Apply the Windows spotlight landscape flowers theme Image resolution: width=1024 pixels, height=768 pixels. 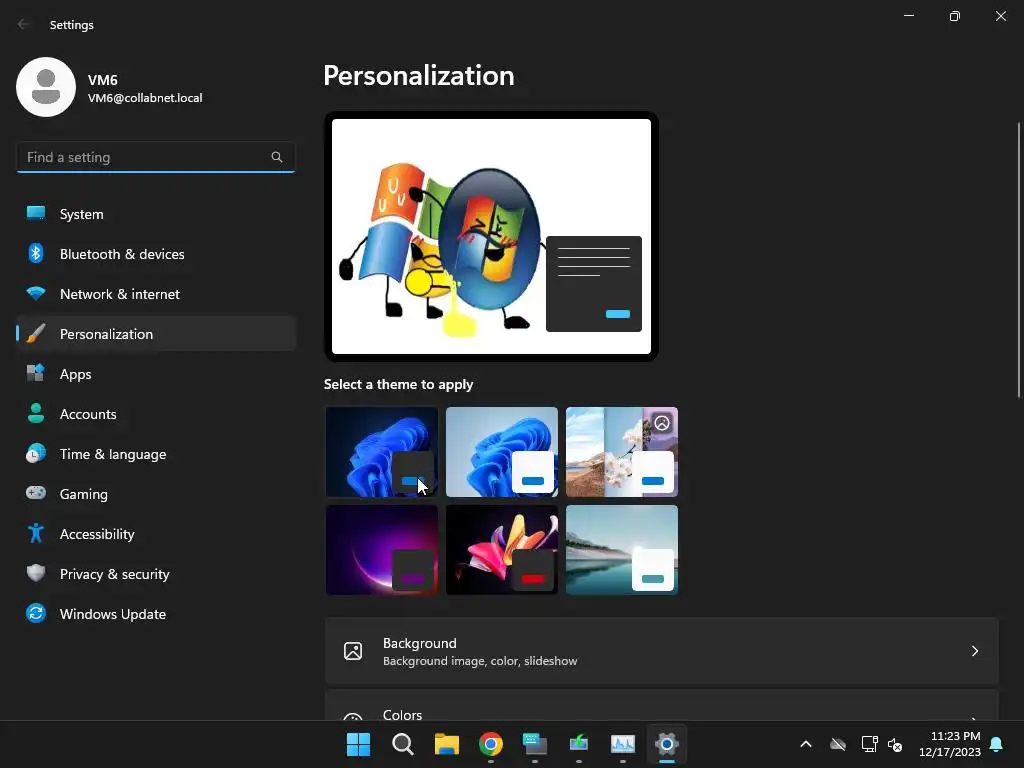622,452
